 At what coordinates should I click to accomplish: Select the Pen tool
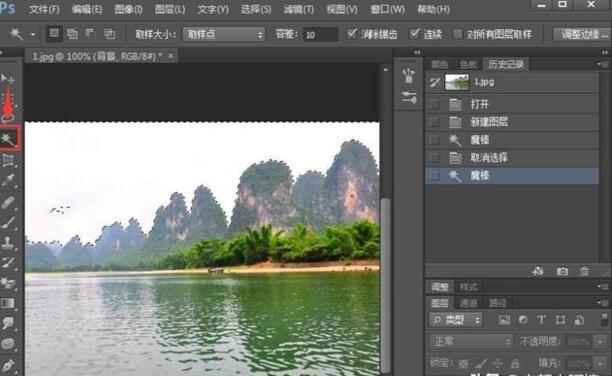pos(8,365)
